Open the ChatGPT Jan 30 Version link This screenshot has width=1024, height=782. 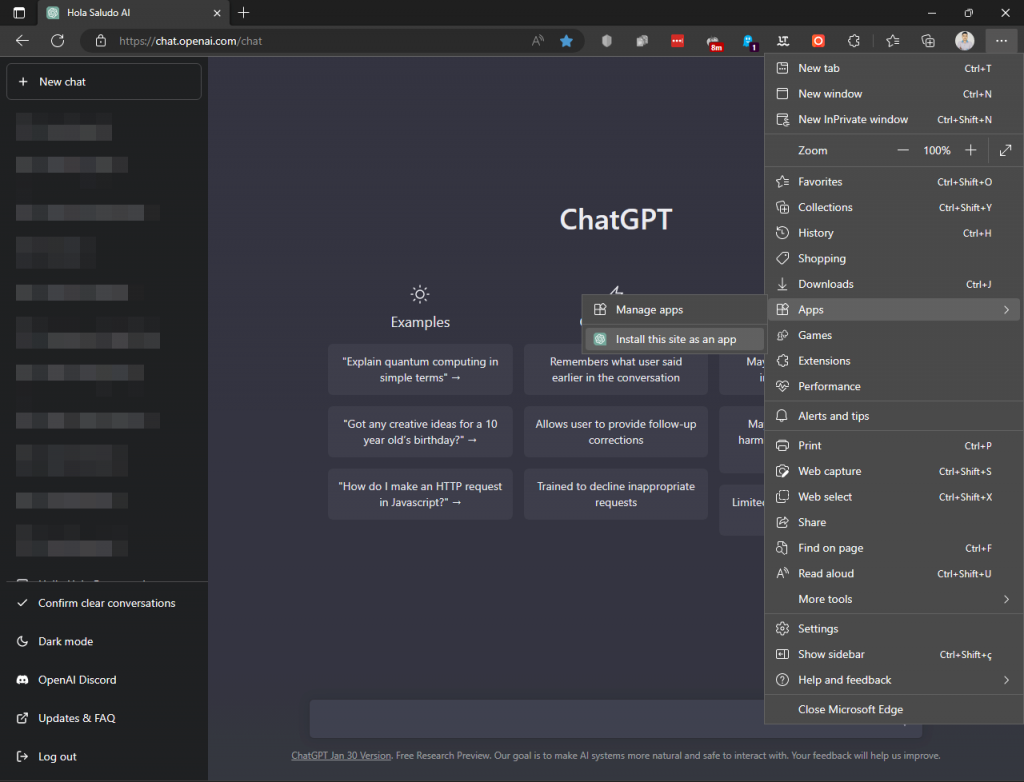(x=341, y=756)
